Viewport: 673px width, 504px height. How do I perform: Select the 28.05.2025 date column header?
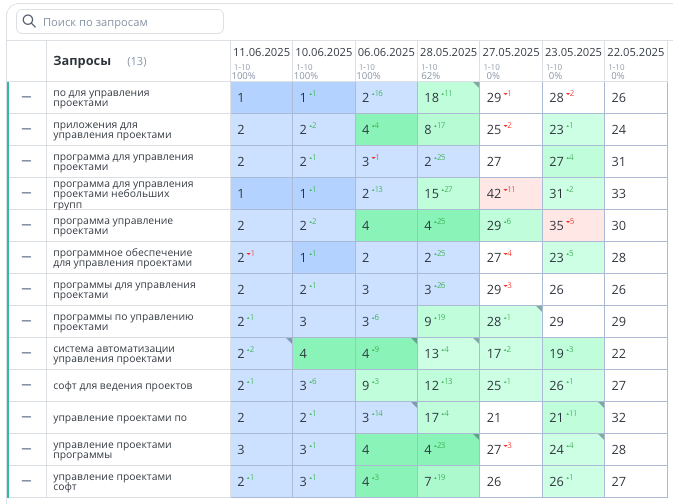point(447,52)
